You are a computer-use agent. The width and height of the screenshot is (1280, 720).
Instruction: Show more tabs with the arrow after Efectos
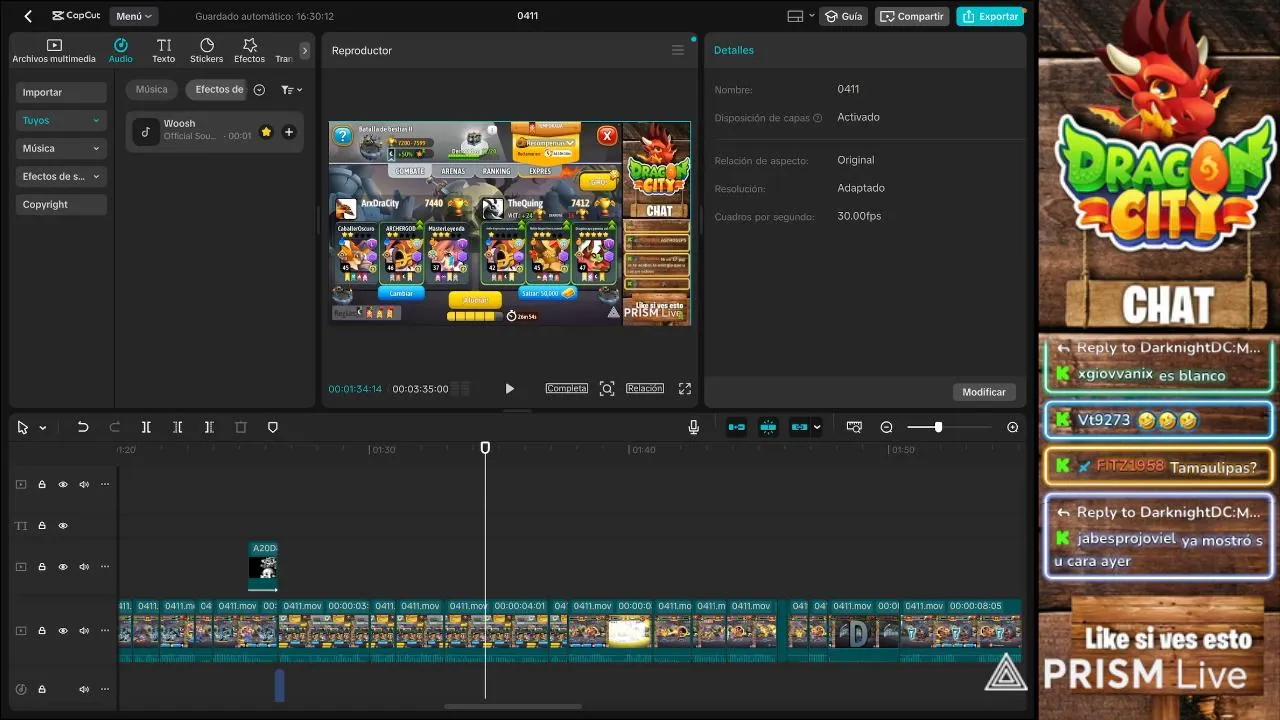tap(305, 50)
